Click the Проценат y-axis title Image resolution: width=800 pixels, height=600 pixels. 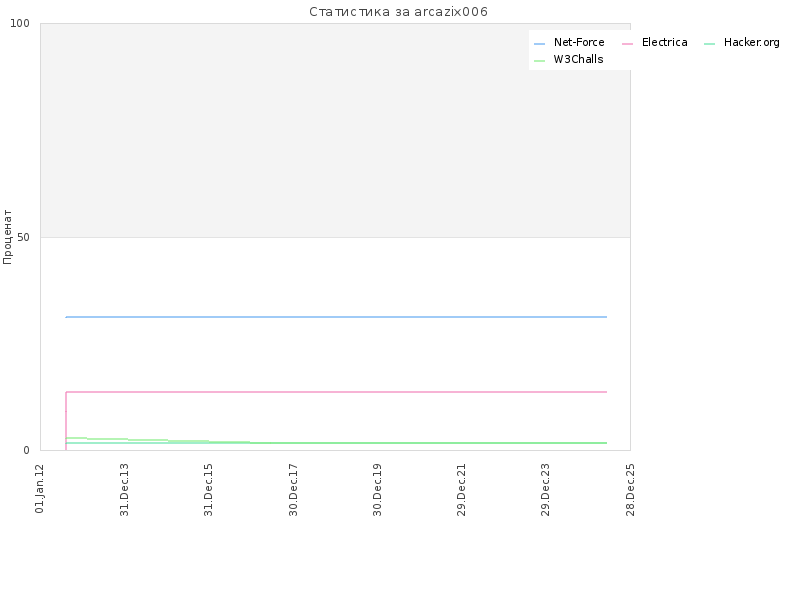(x=7, y=237)
